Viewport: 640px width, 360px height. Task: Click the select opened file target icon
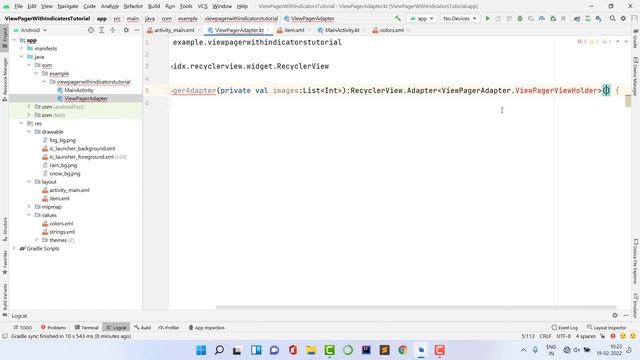[x=91, y=30]
